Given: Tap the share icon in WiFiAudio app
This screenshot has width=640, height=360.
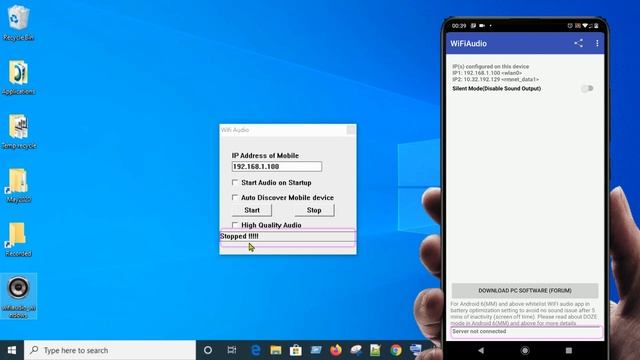Looking at the screenshot, I should [578, 43].
